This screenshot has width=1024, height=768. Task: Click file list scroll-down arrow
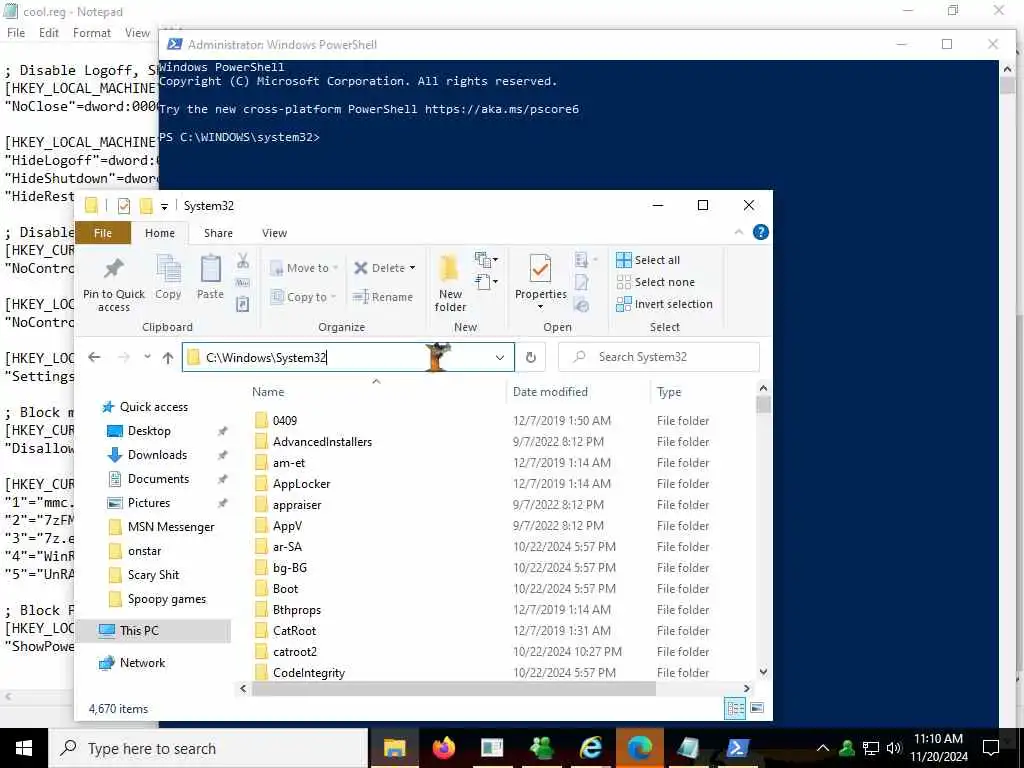tap(763, 672)
